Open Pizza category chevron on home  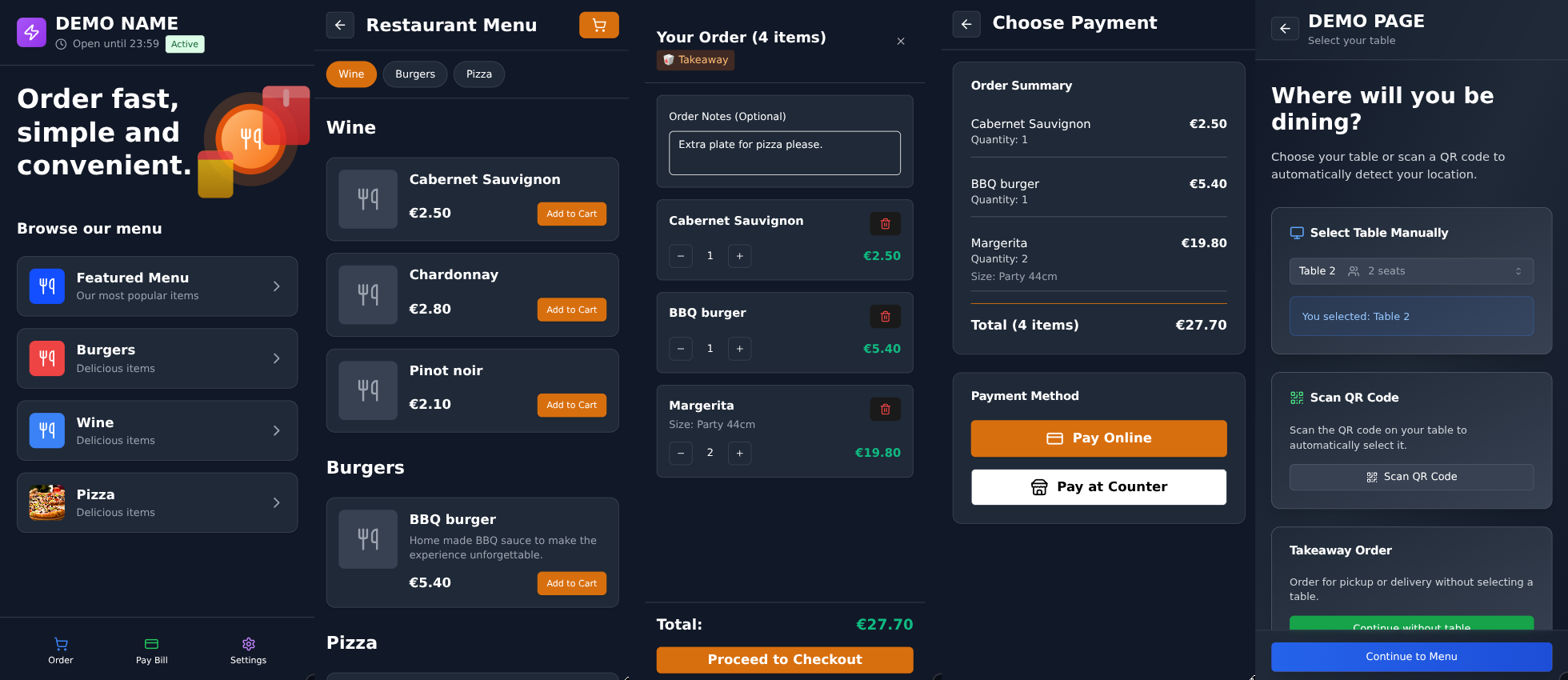tap(276, 502)
